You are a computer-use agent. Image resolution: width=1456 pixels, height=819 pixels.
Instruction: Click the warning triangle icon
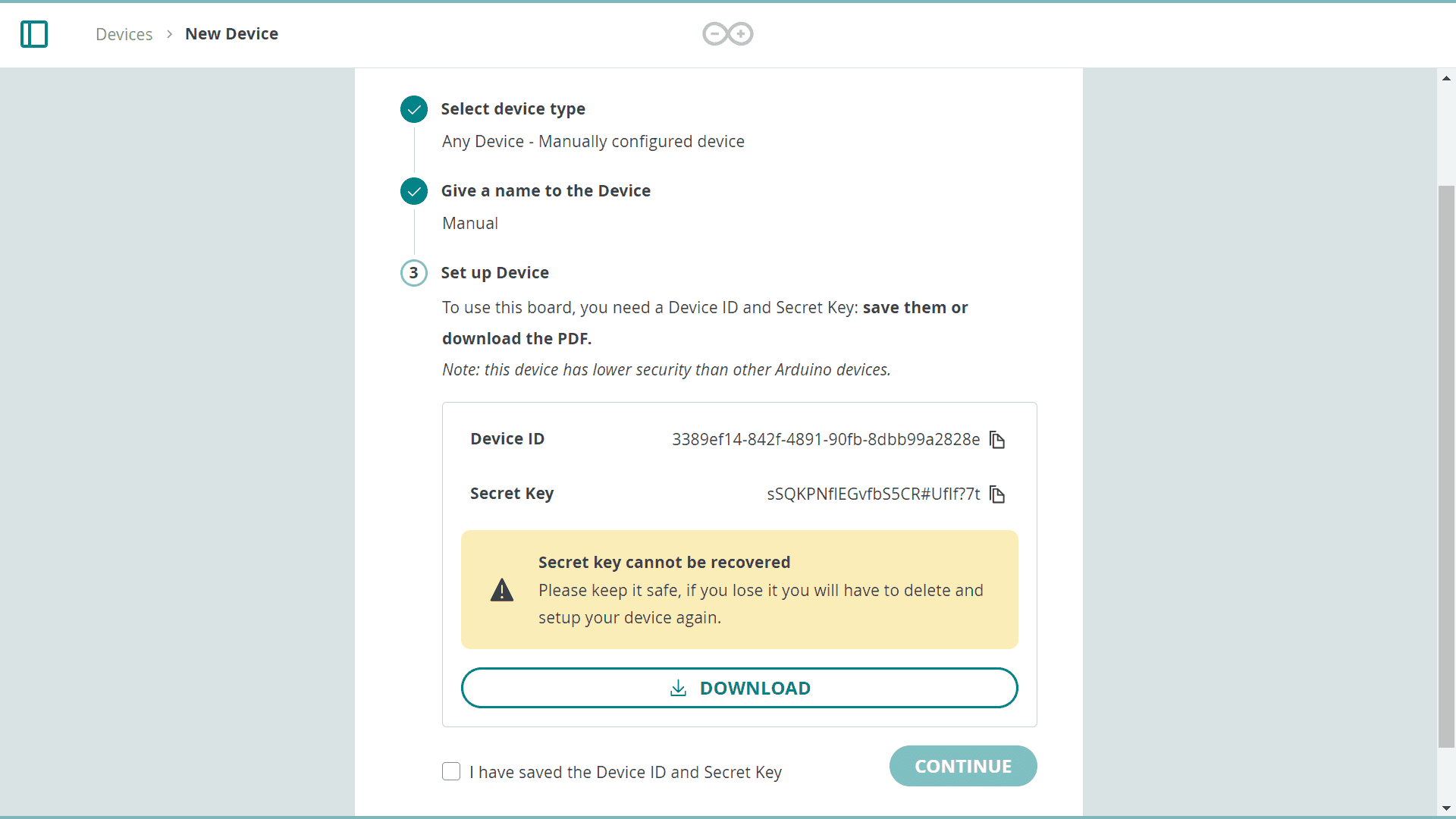[502, 590]
